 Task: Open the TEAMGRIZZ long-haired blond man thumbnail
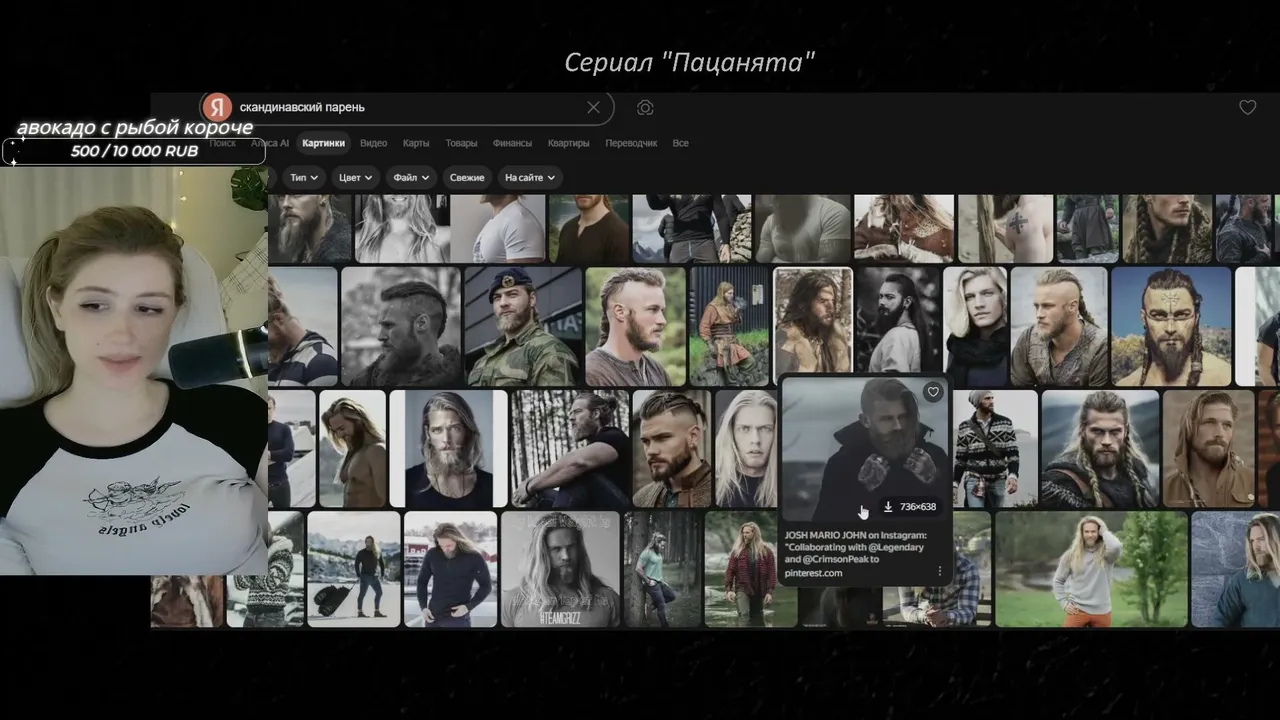click(560, 569)
